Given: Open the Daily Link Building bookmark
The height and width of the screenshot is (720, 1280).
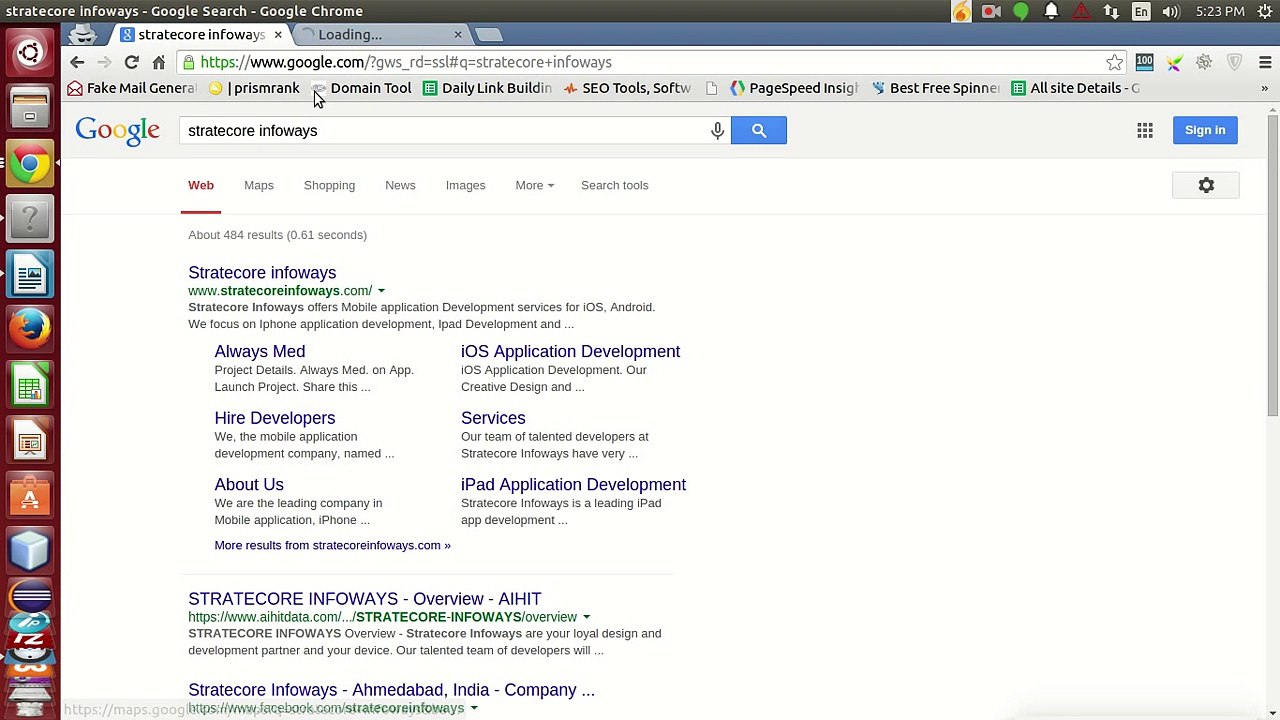Looking at the screenshot, I should pos(487,88).
